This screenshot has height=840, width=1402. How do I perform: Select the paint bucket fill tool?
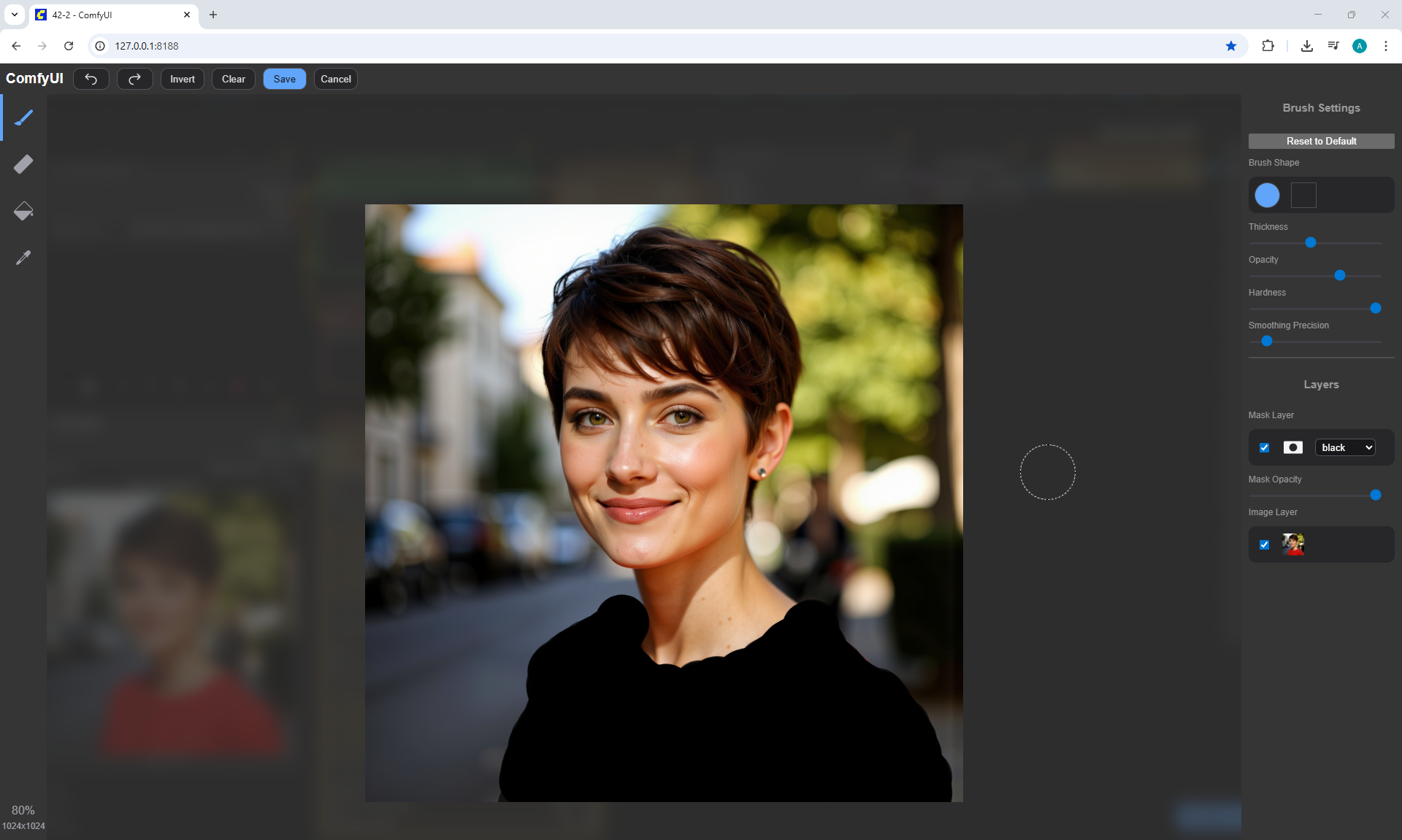click(x=23, y=211)
